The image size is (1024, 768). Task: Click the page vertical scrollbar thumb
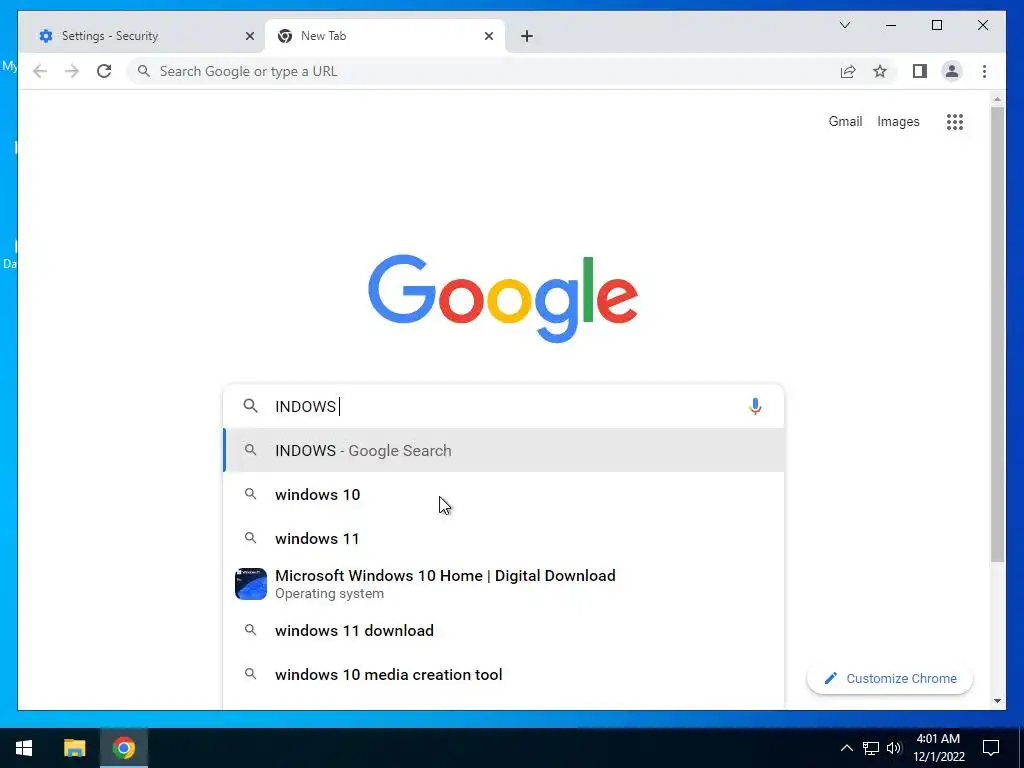997,333
